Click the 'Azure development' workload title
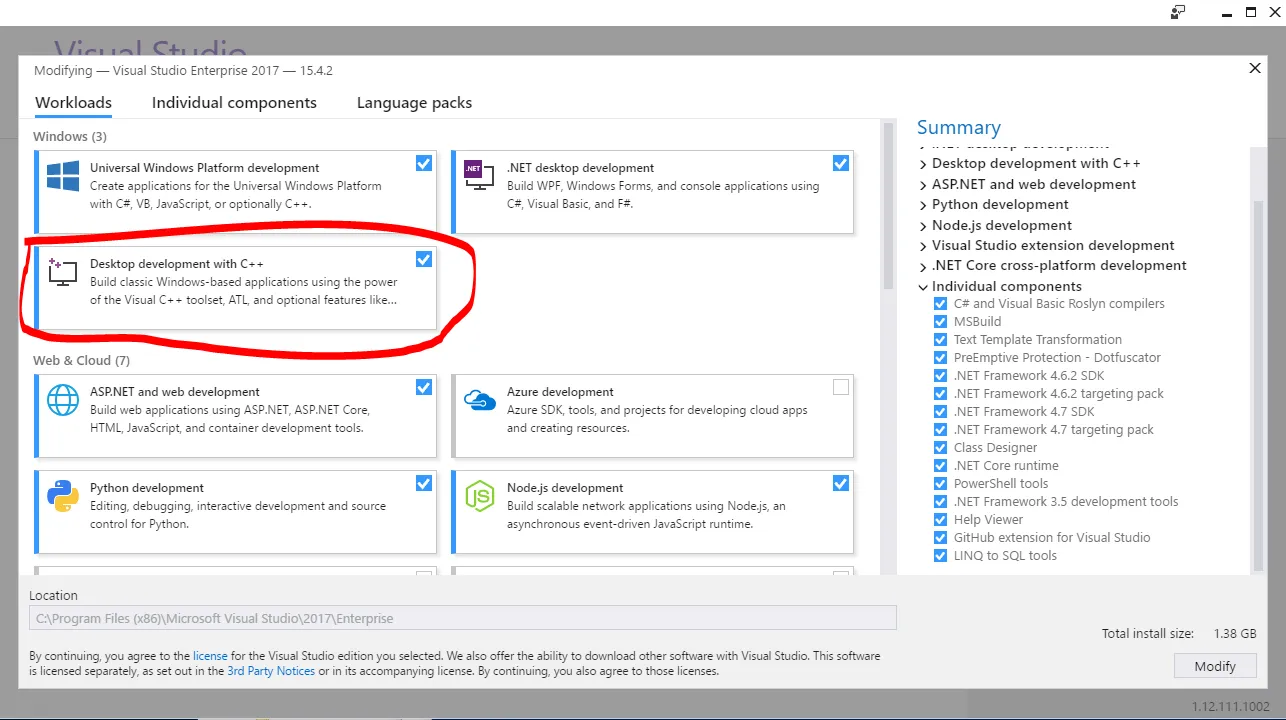The height and width of the screenshot is (720, 1286). tap(560, 392)
